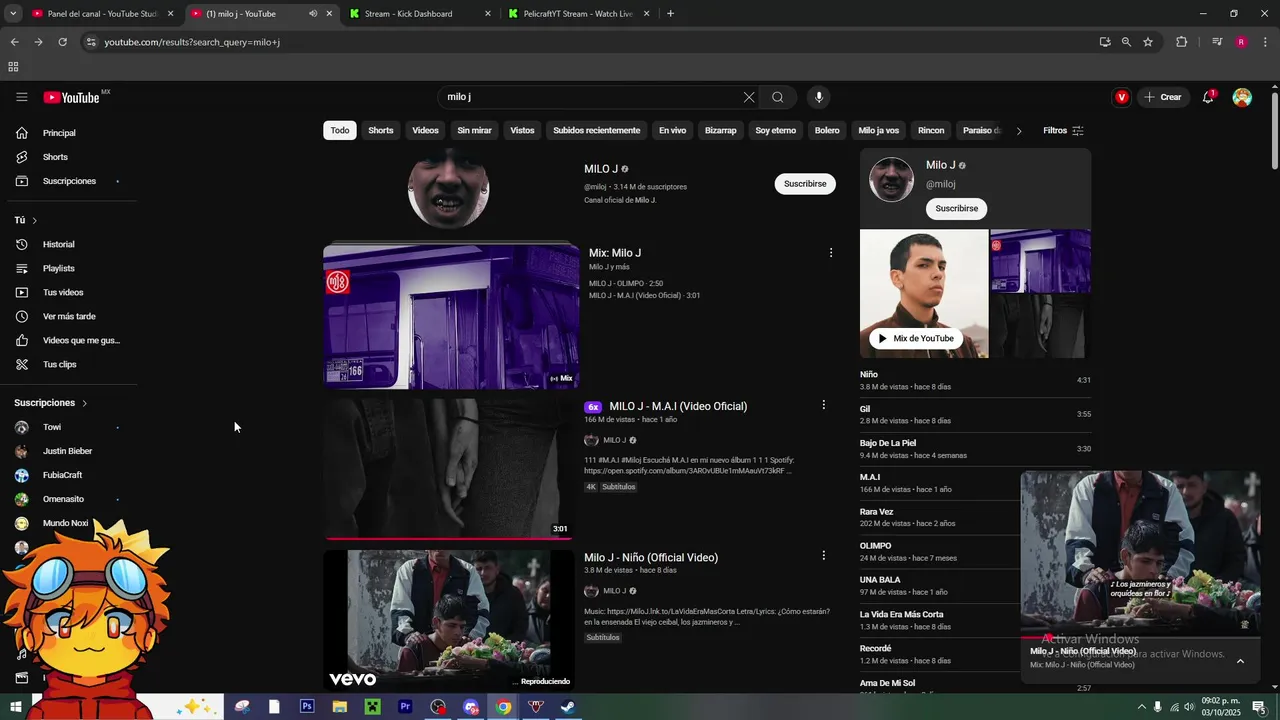Open Ver más tarde in the sidebar
The width and height of the screenshot is (1280, 720).
point(68,316)
